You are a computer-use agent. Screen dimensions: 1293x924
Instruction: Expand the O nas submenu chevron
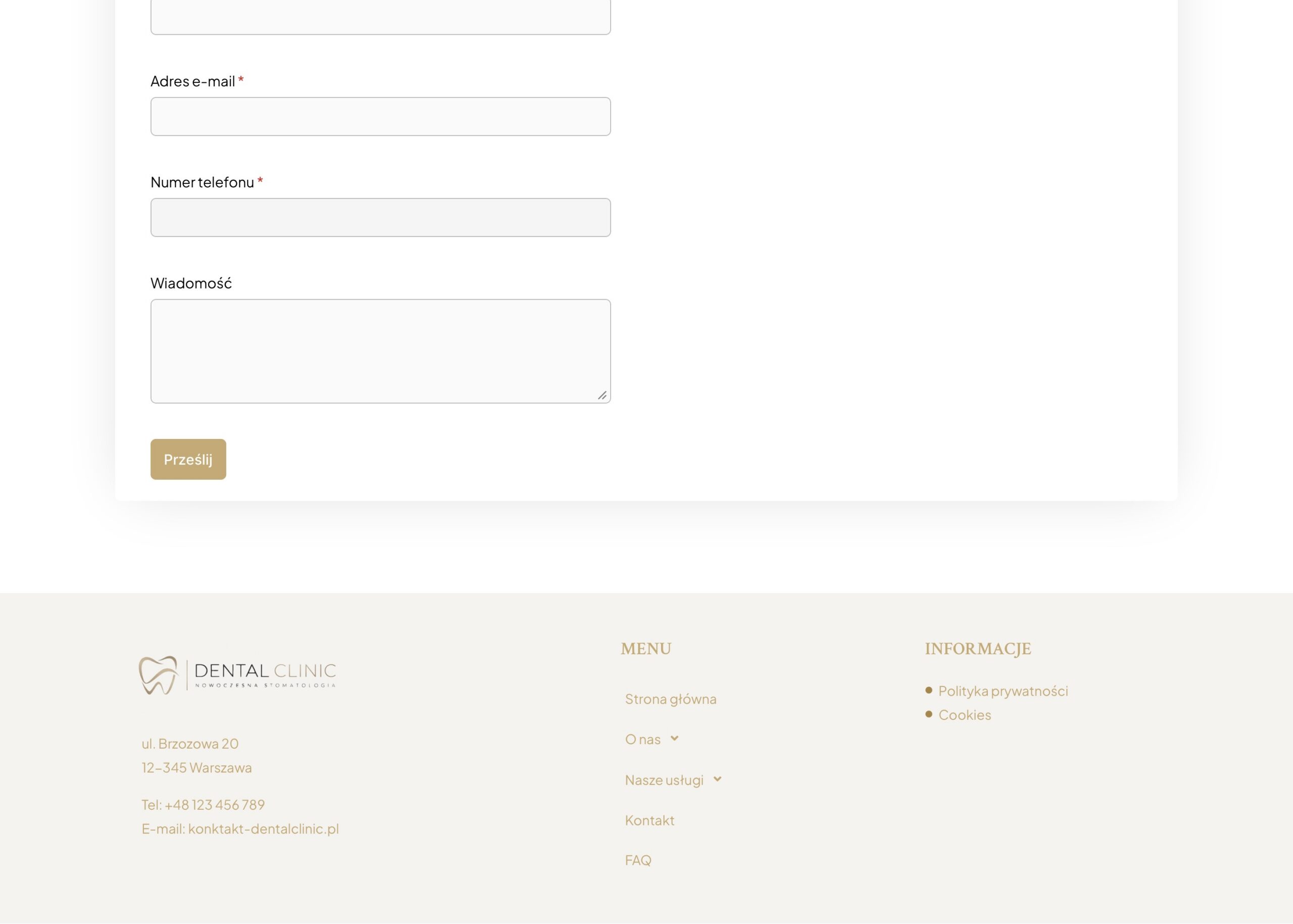(x=674, y=739)
